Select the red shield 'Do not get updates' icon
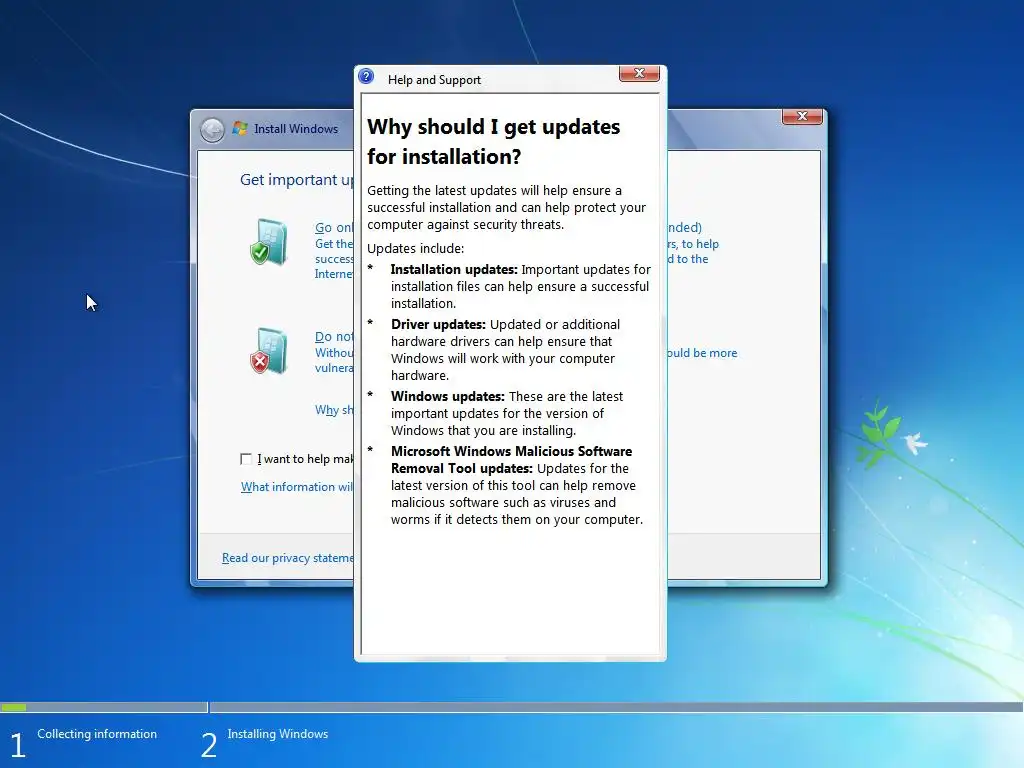 click(x=268, y=351)
